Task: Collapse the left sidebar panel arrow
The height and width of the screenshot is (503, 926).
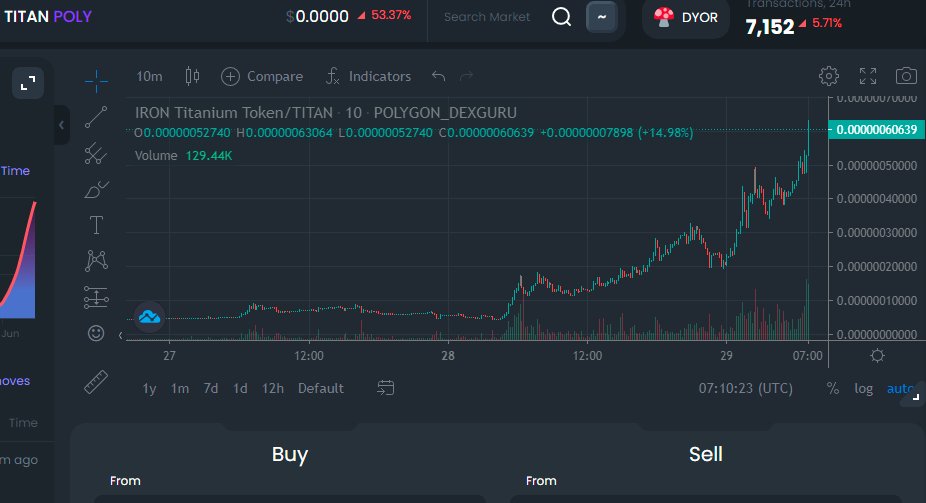Action: (61, 125)
